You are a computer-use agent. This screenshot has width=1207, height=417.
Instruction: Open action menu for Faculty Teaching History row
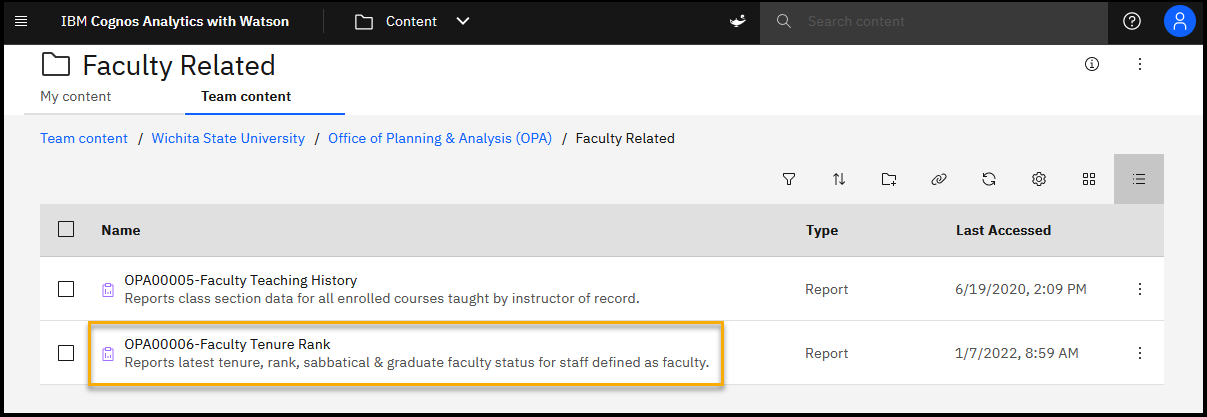click(x=1139, y=289)
